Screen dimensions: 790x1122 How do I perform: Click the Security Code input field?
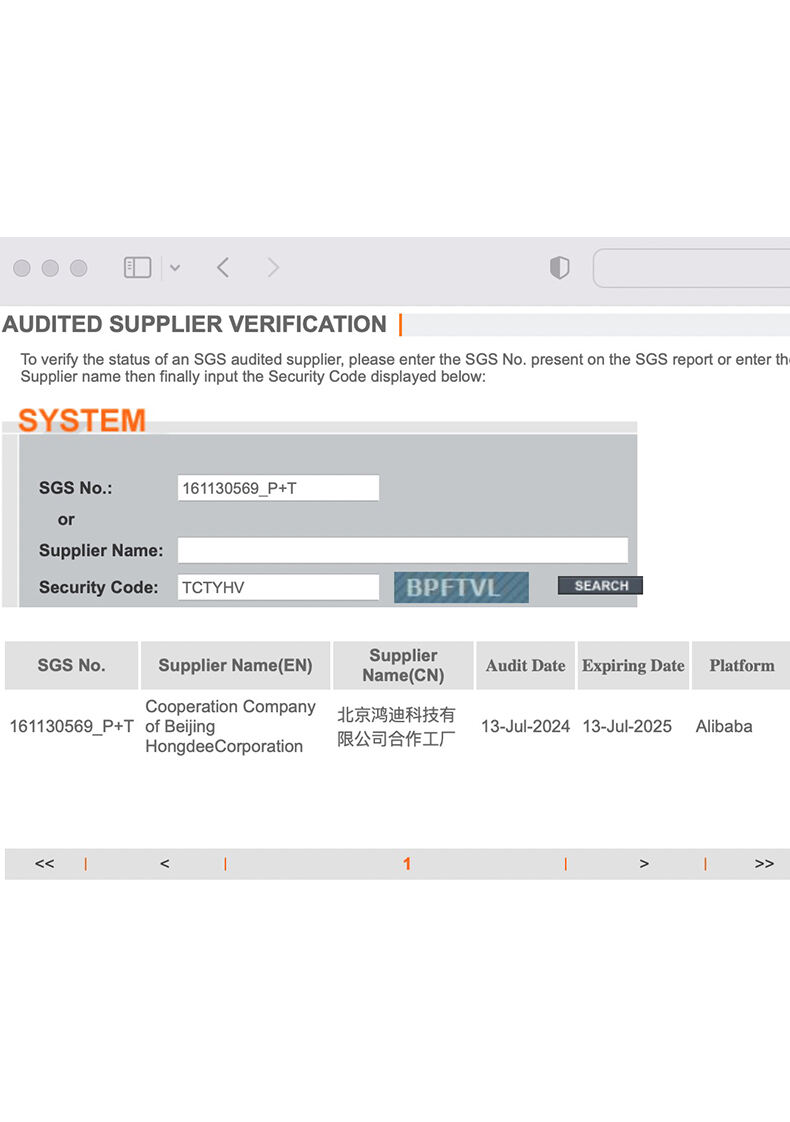point(278,587)
